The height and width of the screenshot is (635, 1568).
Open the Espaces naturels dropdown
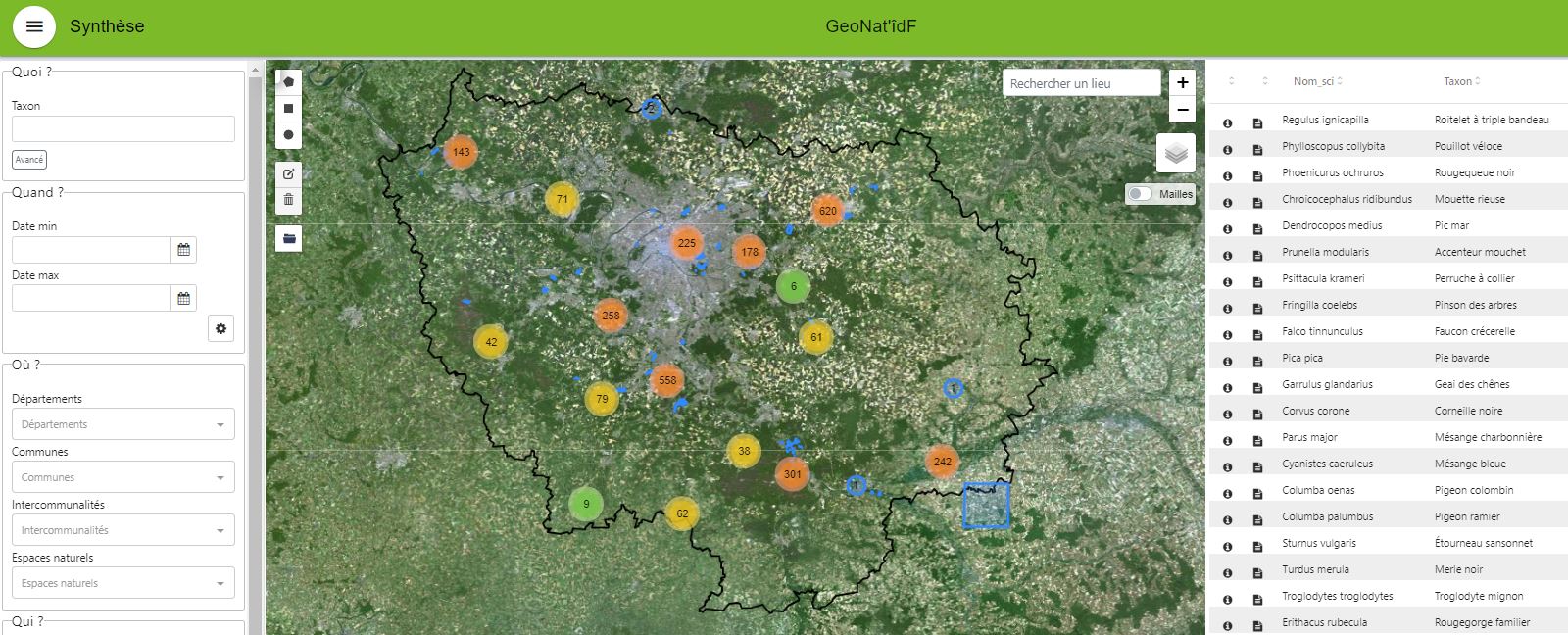[x=122, y=583]
